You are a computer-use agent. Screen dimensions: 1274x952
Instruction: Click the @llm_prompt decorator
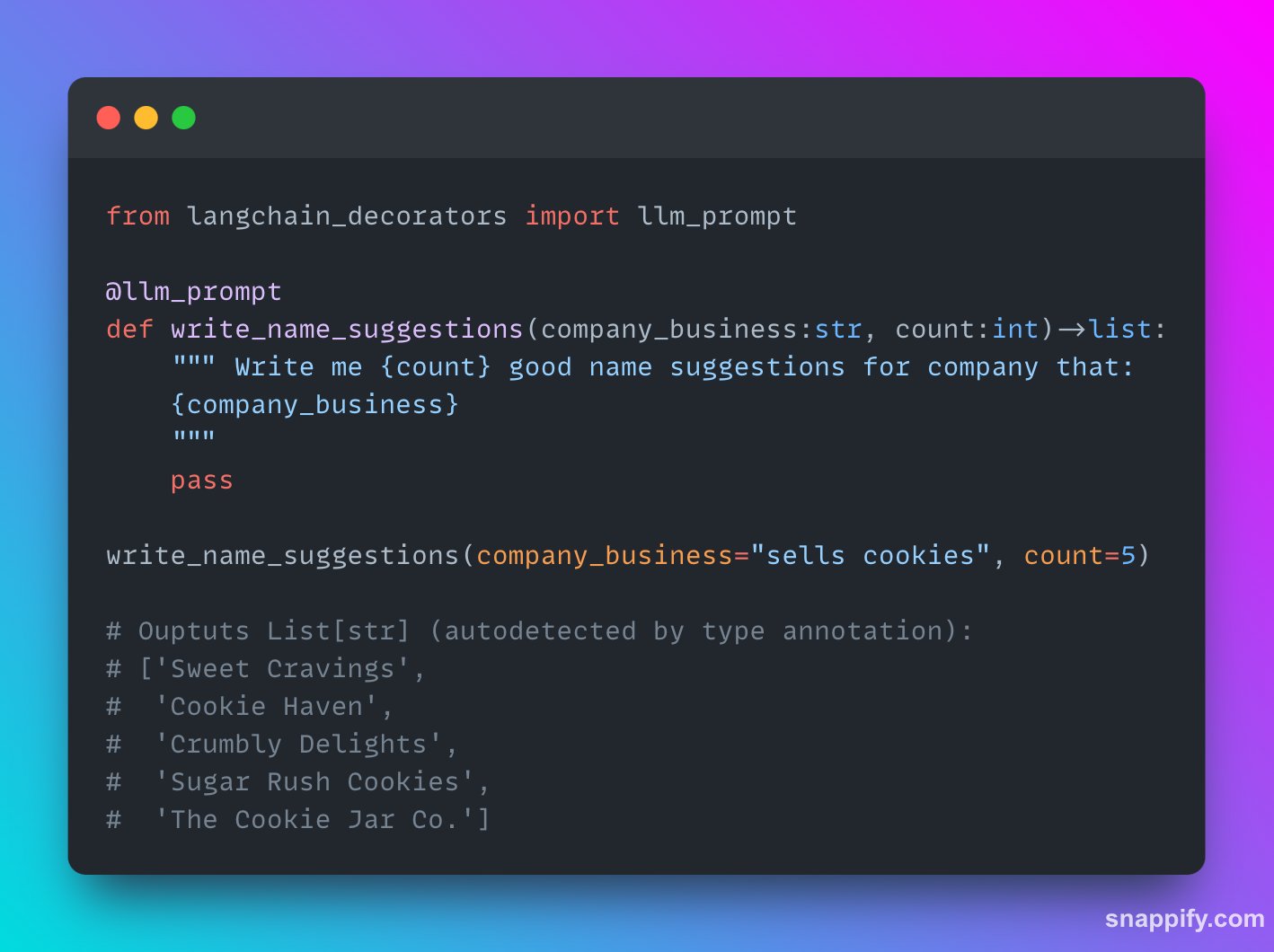tap(194, 292)
